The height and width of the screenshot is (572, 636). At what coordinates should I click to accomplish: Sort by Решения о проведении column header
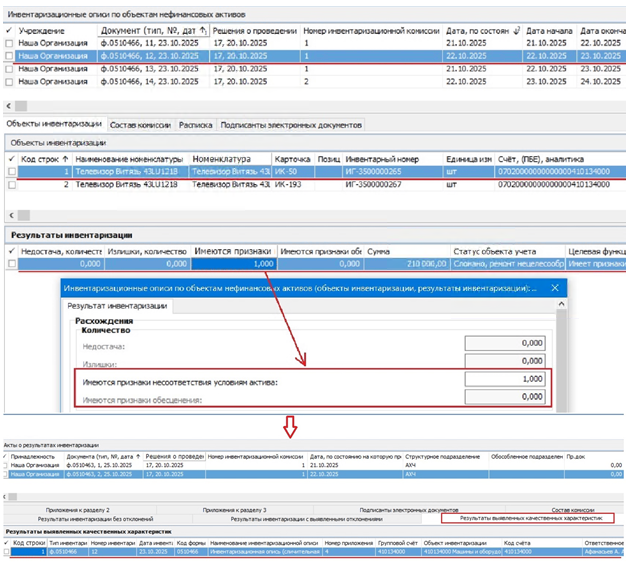tap(240, 31)
